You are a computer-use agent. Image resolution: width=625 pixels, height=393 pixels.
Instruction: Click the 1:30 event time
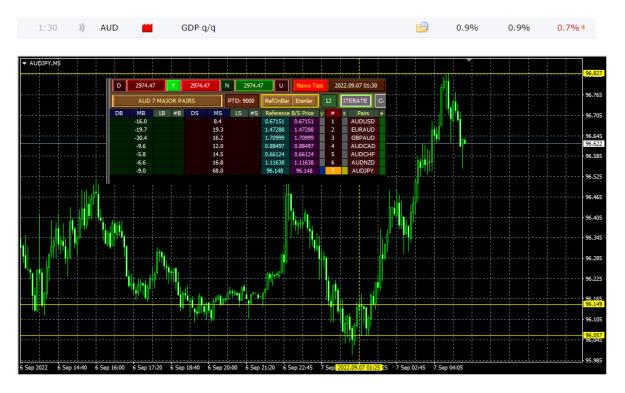click(48, 28)
